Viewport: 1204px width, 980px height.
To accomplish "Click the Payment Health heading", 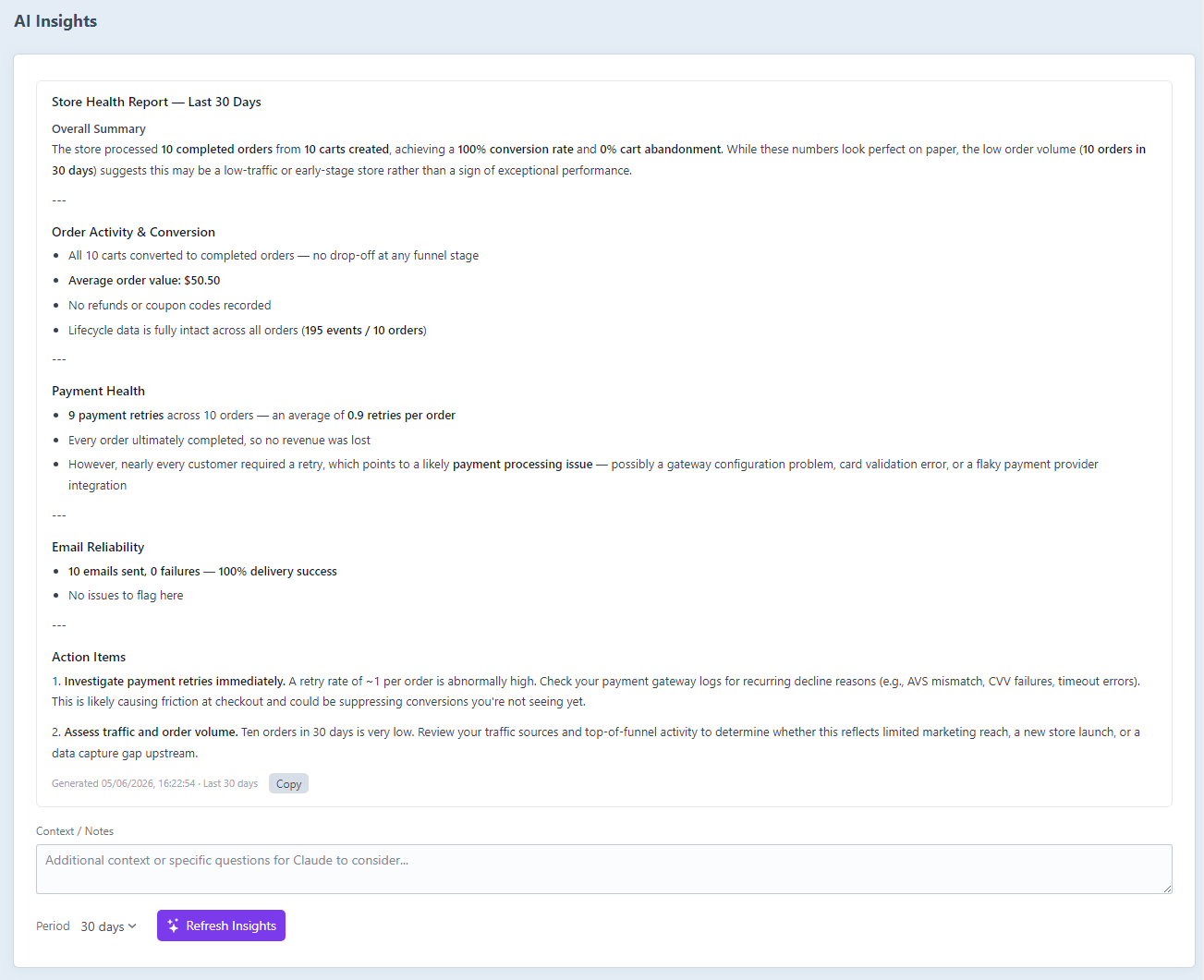I will [x=98, y=391].
